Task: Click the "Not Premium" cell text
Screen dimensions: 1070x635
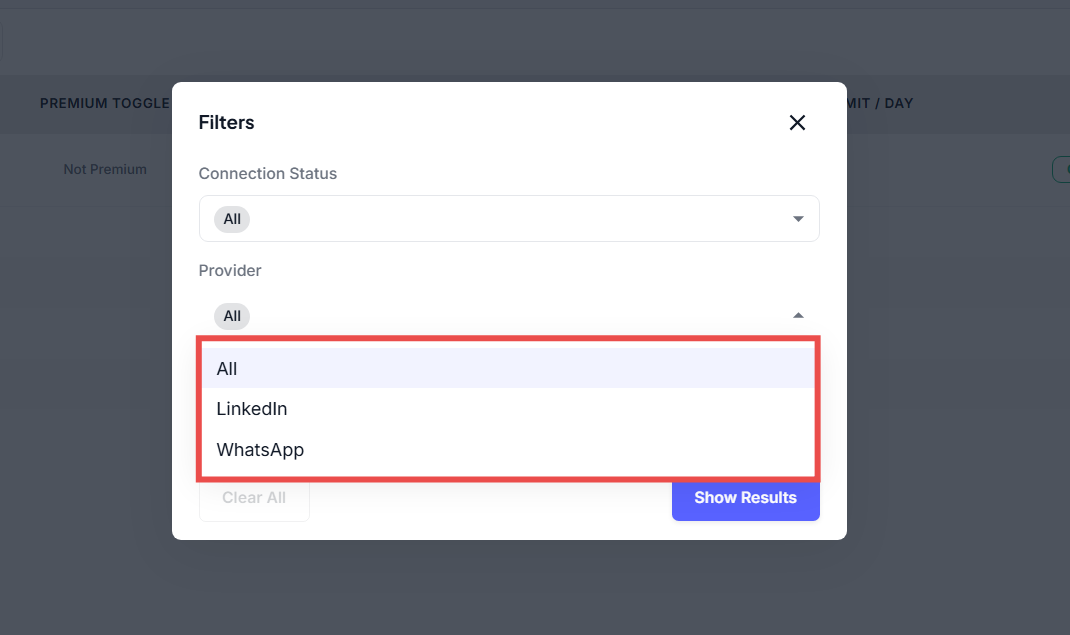Action: point(105,169)
